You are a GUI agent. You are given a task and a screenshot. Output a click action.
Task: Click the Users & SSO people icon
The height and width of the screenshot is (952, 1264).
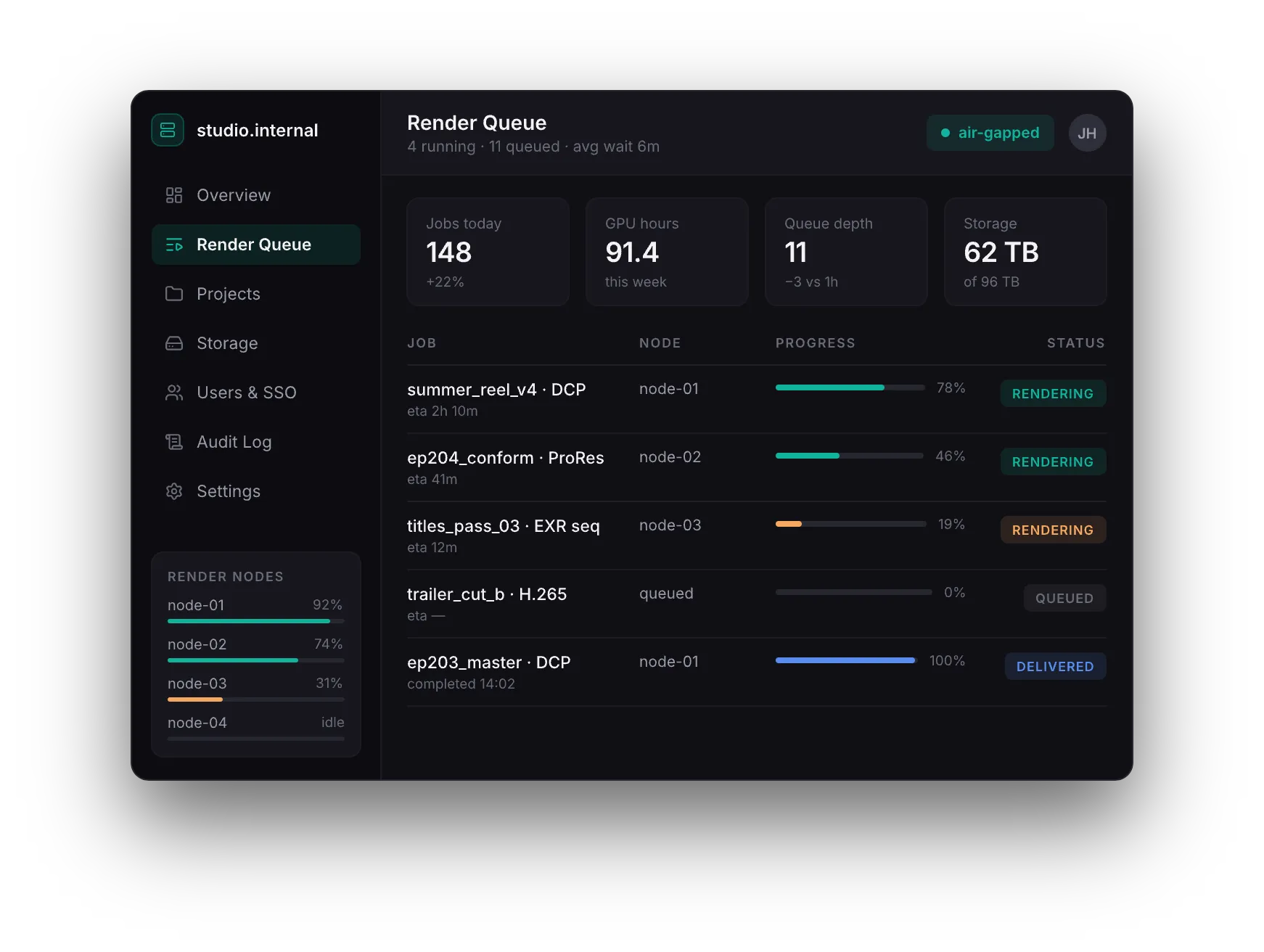174,393
